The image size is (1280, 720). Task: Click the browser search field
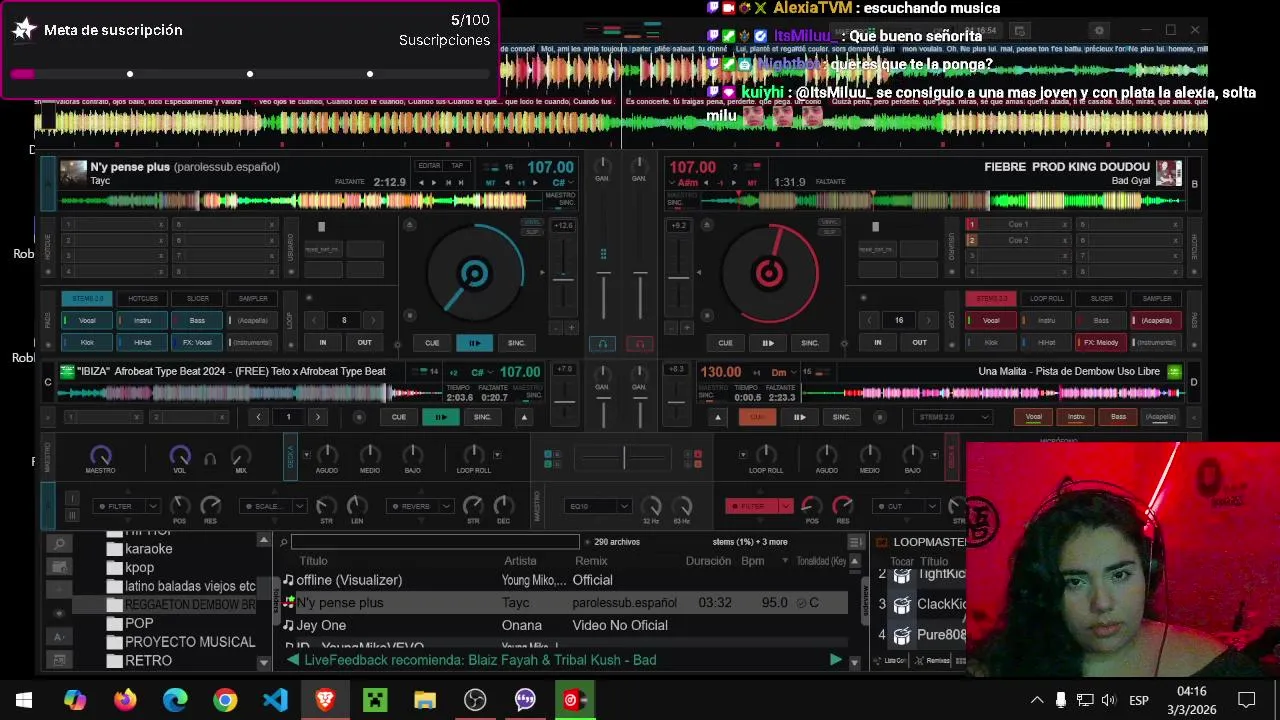tap(435, 542)
